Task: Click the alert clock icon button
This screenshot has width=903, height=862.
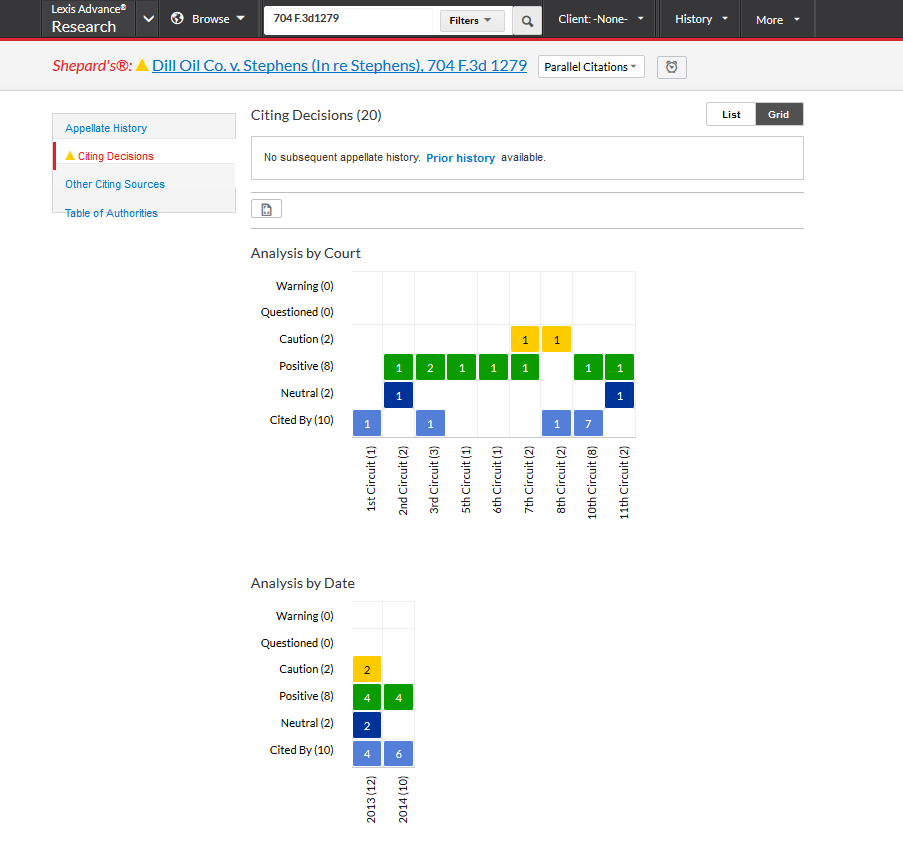Action: point(671,67)
